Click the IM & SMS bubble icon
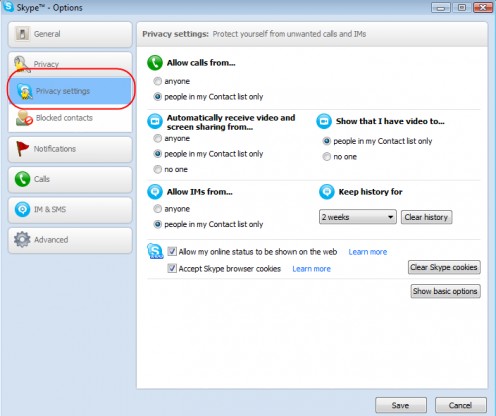 [x=22, y=209]
